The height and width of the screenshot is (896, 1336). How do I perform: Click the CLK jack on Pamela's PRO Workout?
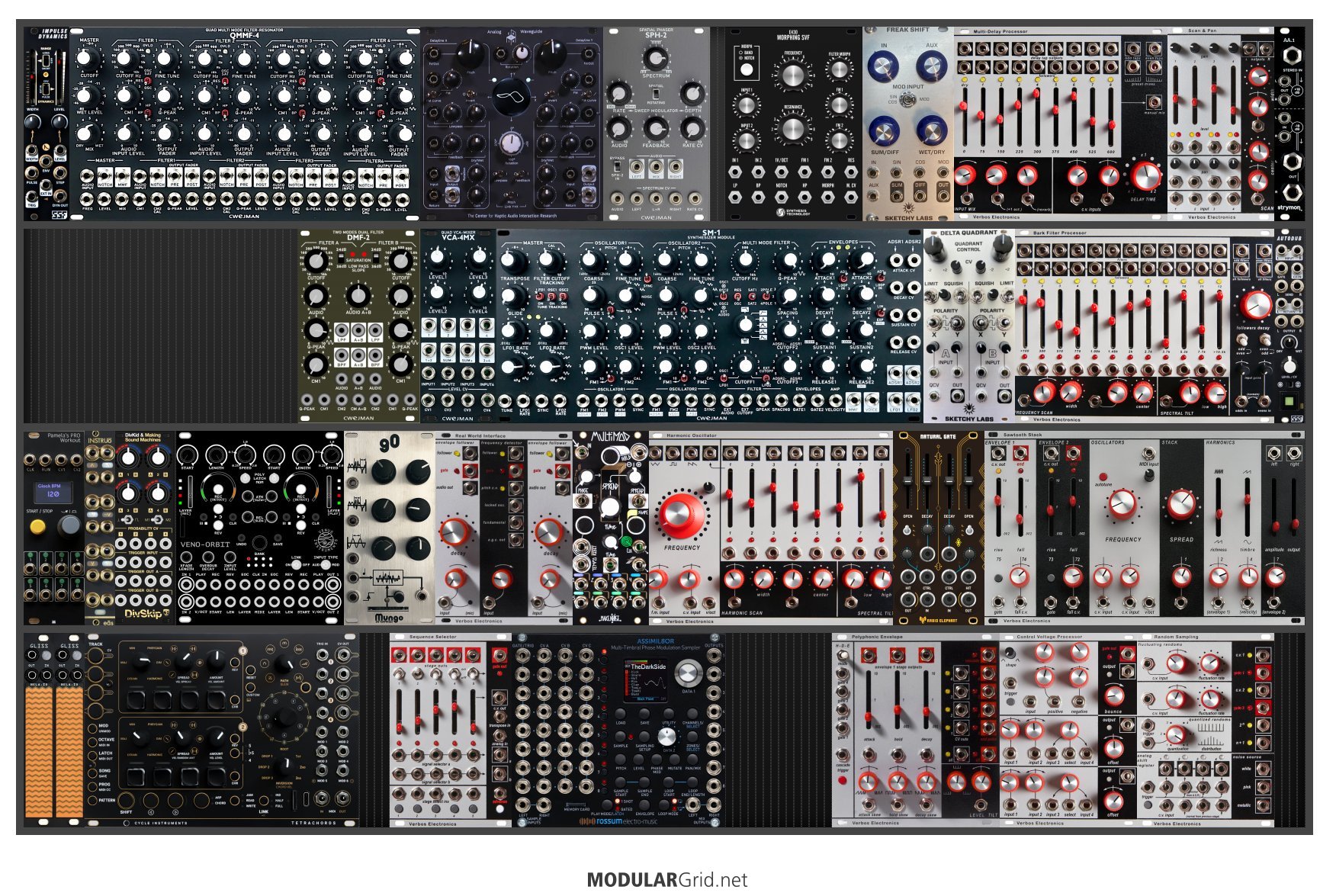[x=31, y=459]
